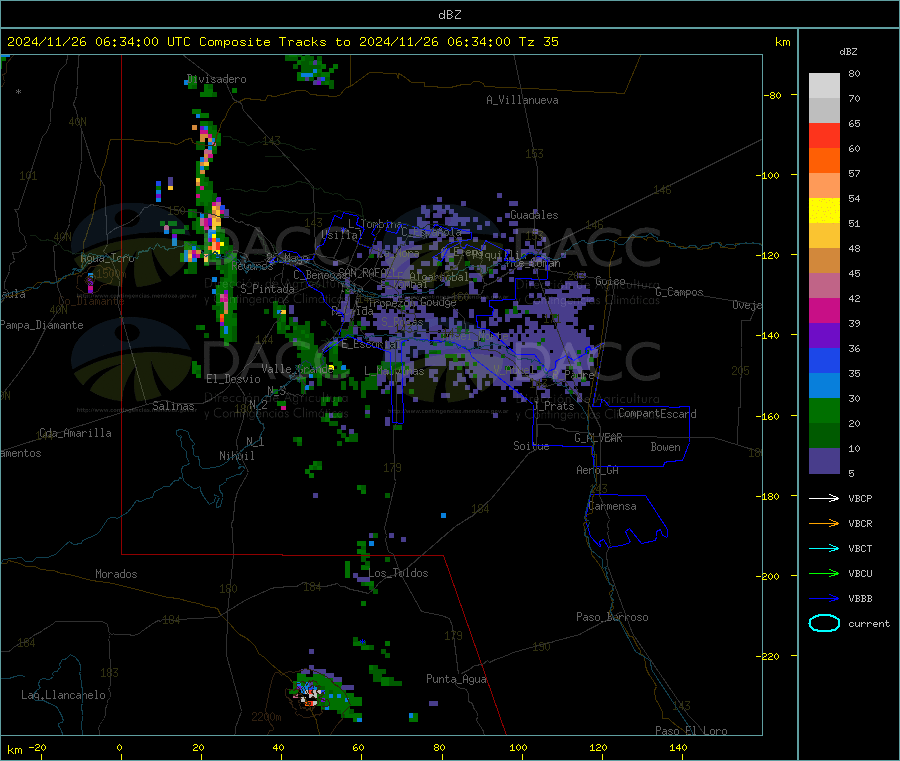Click the 'Paso_El_Loro' map label
The width and height of the screenshot is (900, 761).
click(x=691, y=731)
